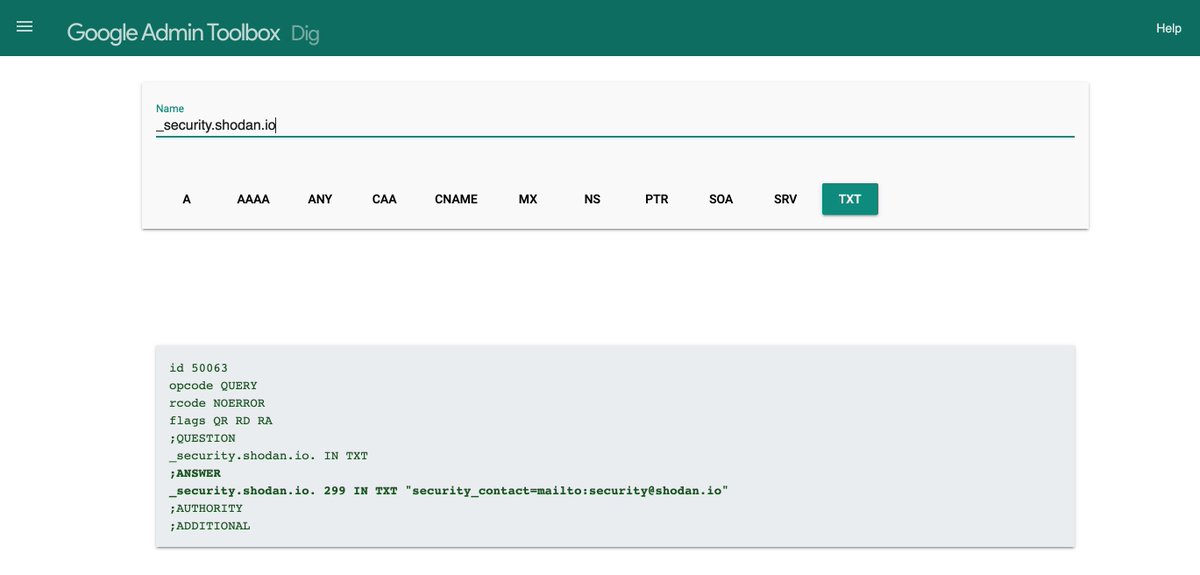
Task: Click the Dig label in header
Action: (305, 33)
